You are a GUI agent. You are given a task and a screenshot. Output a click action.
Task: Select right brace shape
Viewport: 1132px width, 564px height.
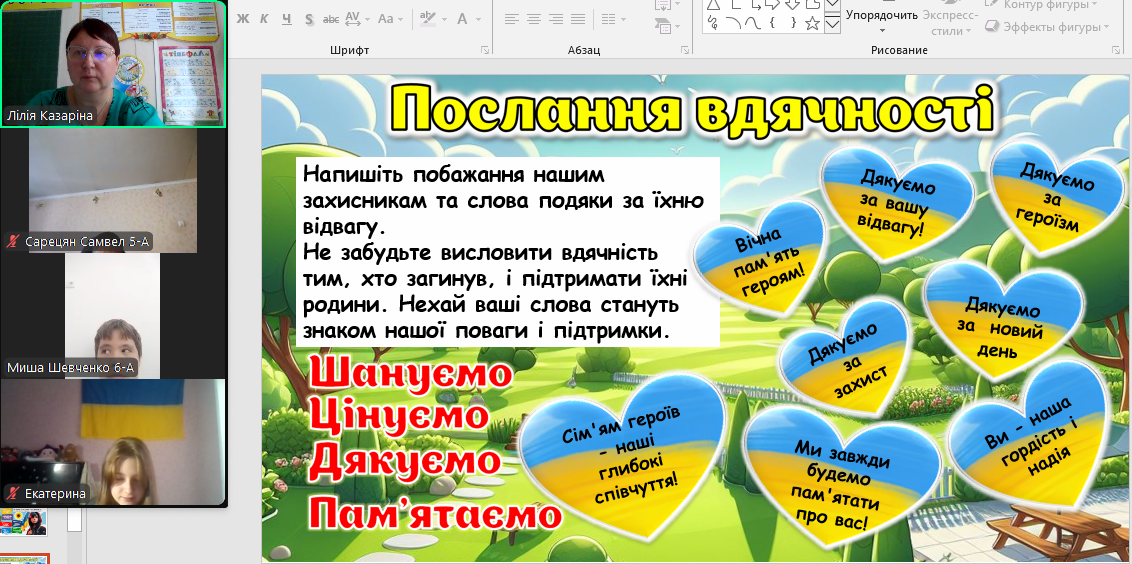click(x=792, y=23)
